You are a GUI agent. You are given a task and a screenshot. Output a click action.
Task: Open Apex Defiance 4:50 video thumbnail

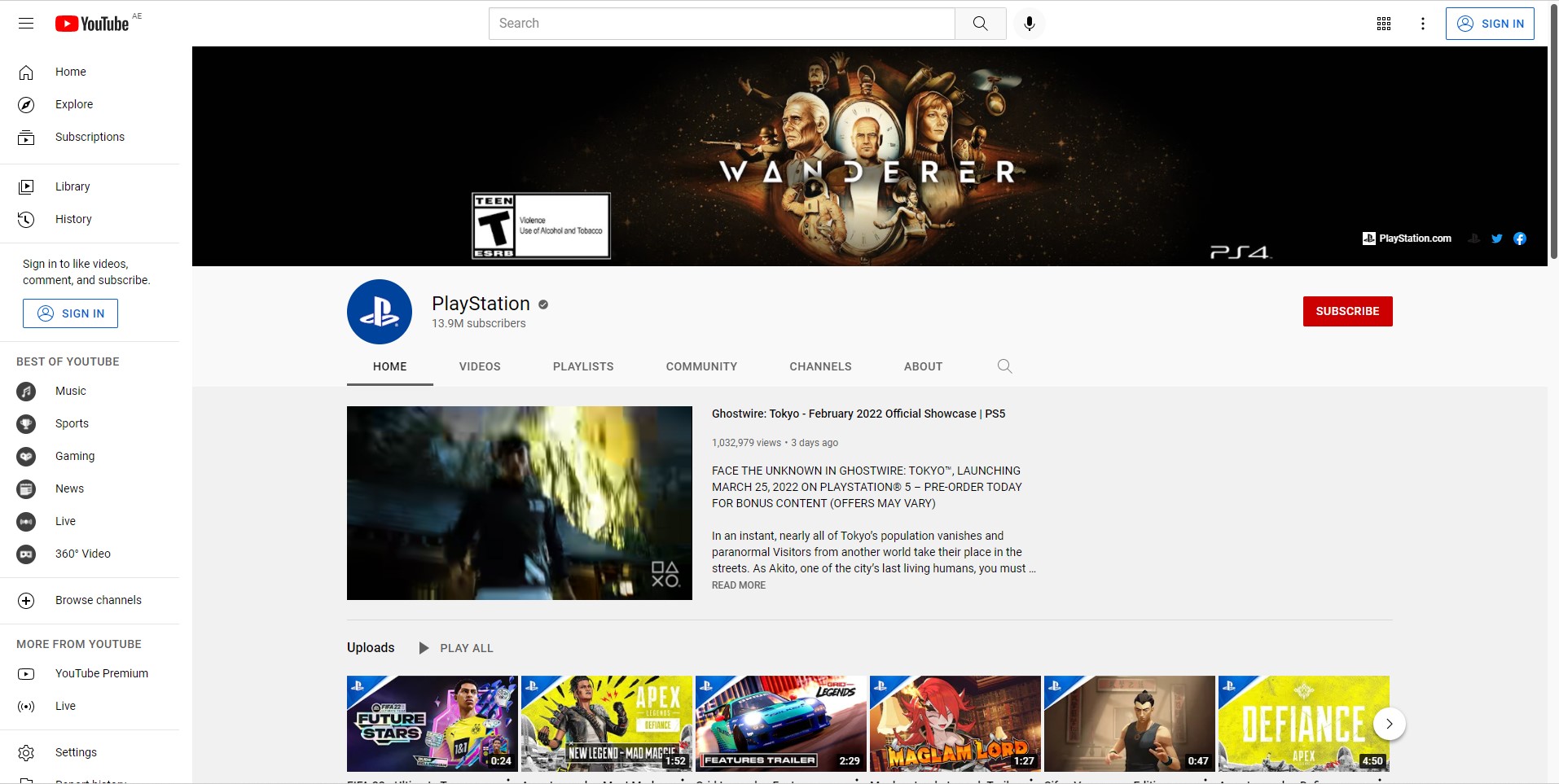[x=1304, y=724]
